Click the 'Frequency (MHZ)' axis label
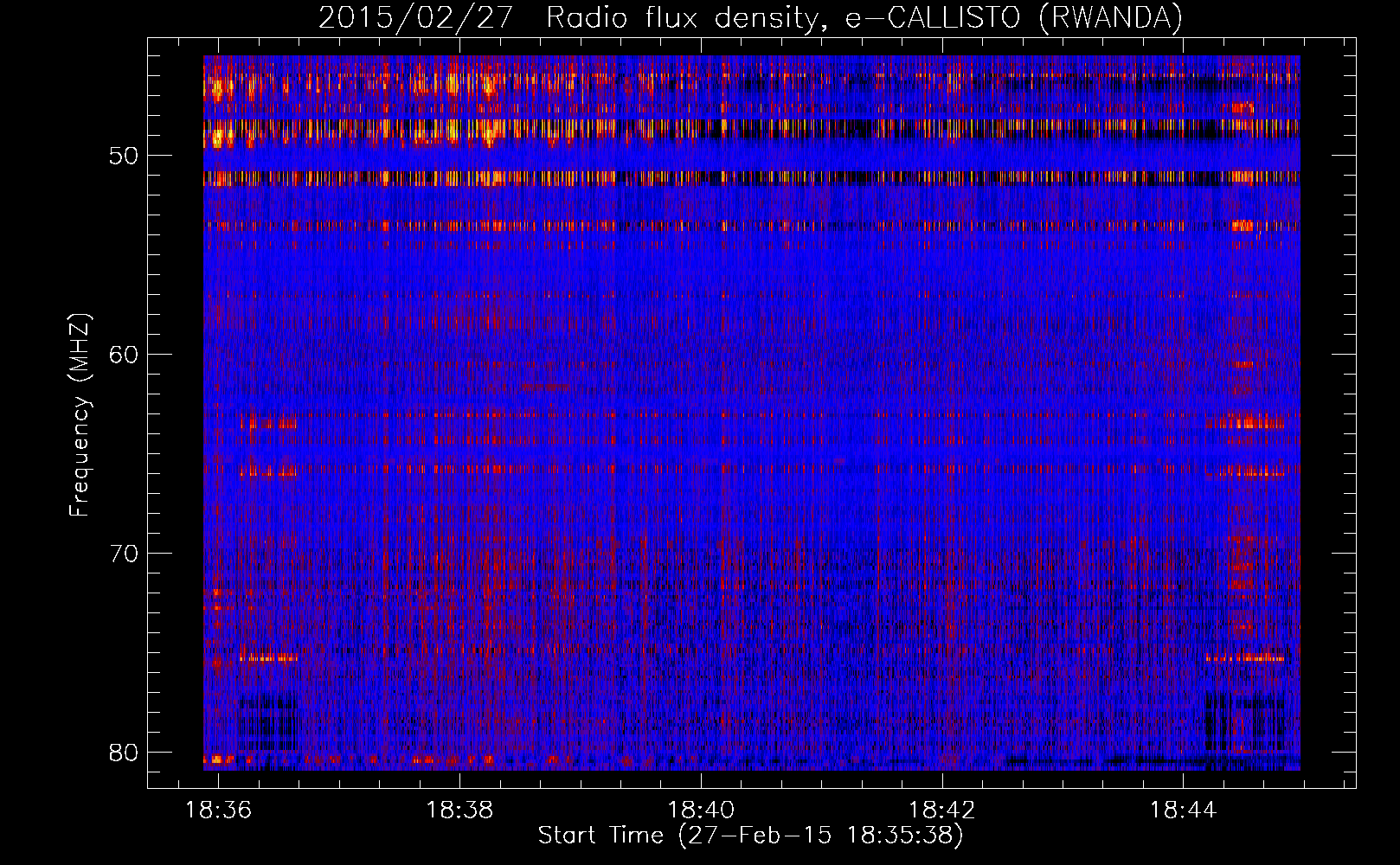Image resolution: width=1400 pixels, height=865 pixels. click(x=80, y=416)
